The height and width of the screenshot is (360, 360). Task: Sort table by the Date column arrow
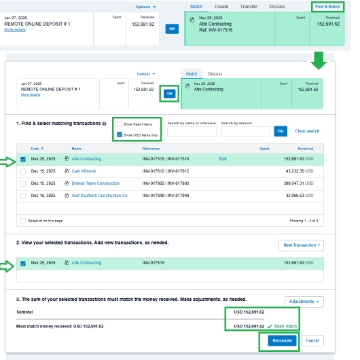[42, 149]
